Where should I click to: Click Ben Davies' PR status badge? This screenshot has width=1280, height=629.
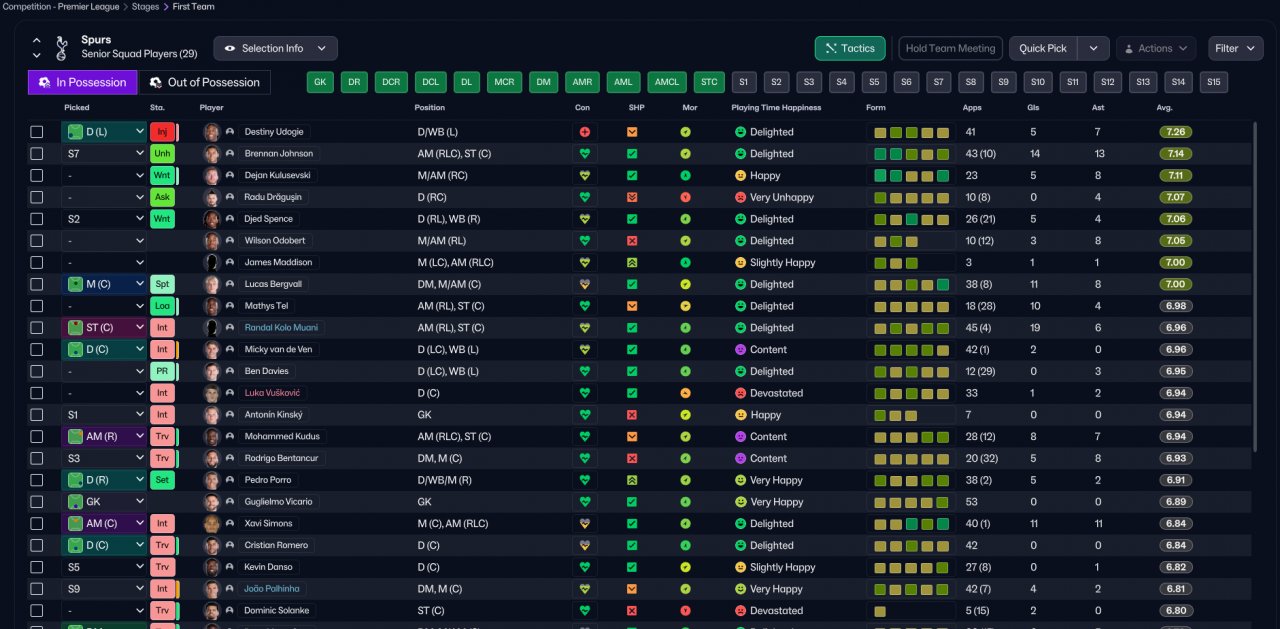(162, 371)
